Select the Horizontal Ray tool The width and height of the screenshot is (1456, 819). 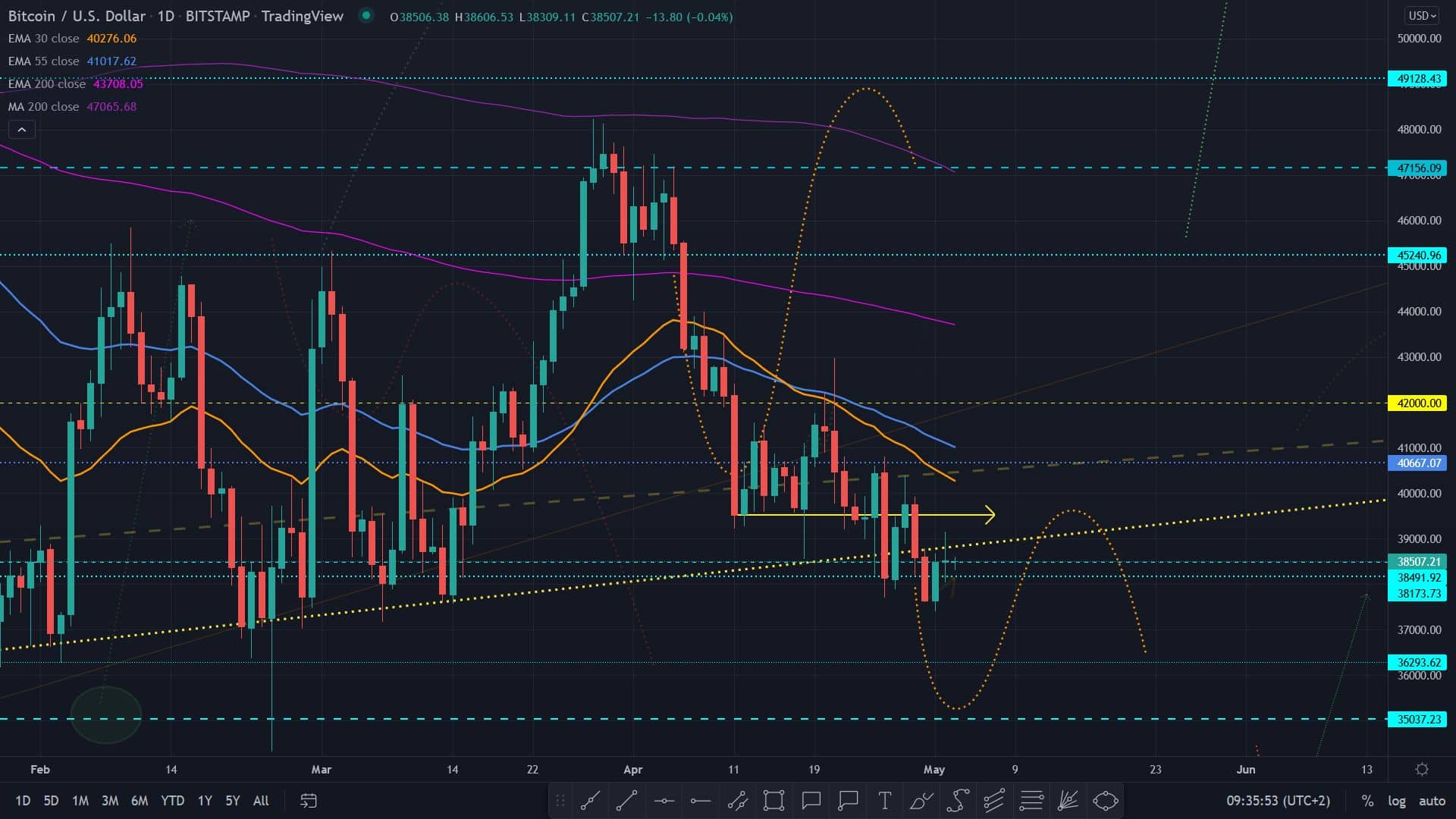point(701,801)
